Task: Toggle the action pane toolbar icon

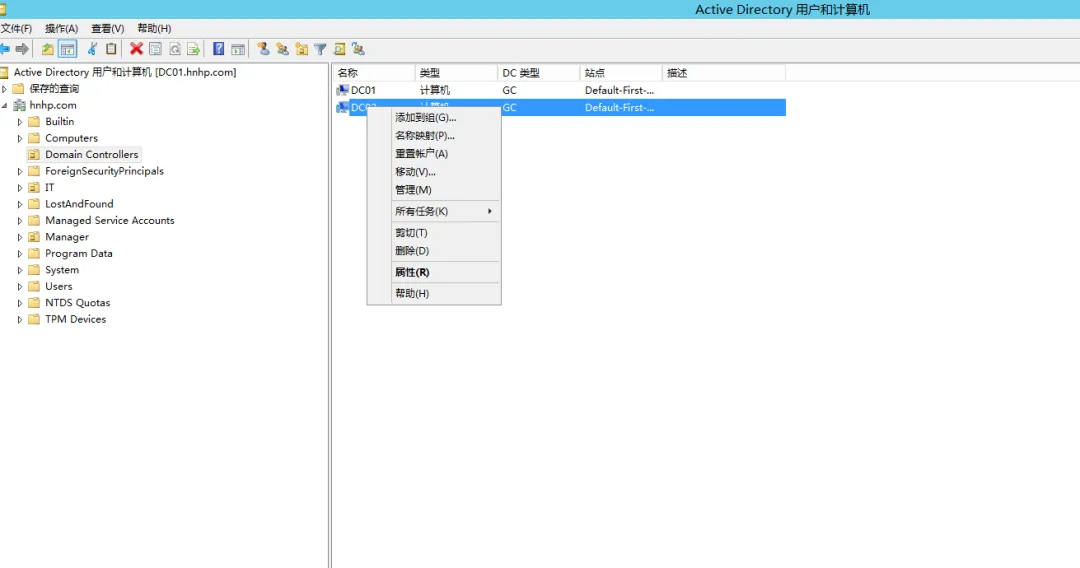Action: pos(238,49)
